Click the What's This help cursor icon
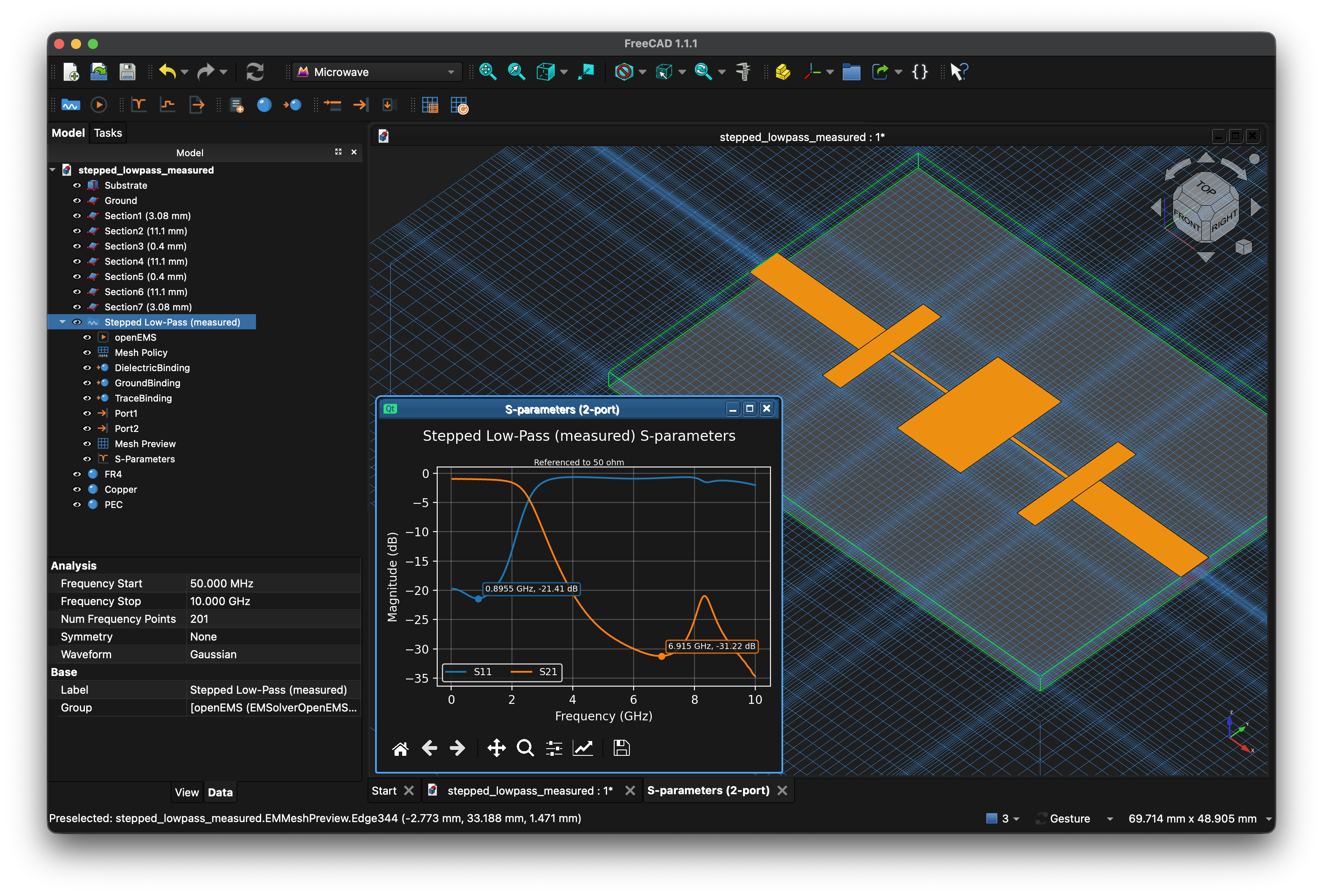The image size is (1323, 896). [x=958, y=72]
